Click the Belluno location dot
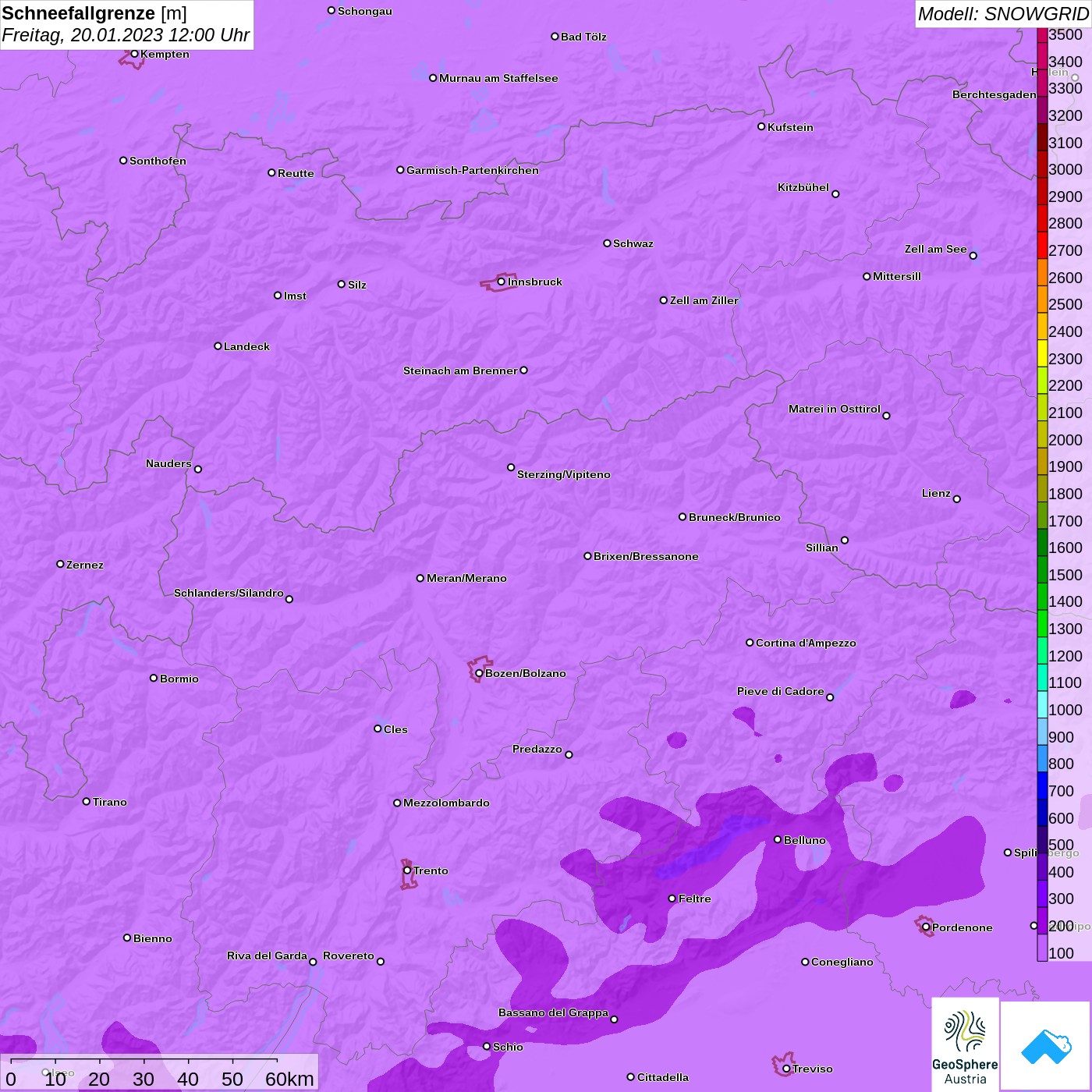Screen dimensions: 1092x1092 pos(778,839)
